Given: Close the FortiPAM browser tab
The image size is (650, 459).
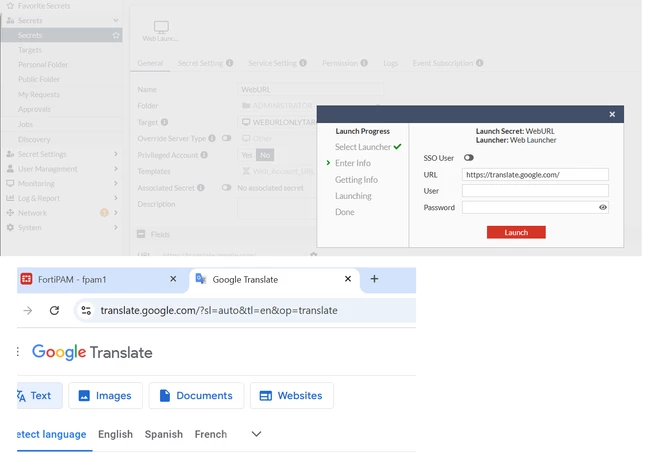Looking at the screenshot, I should tap(173, 279).
